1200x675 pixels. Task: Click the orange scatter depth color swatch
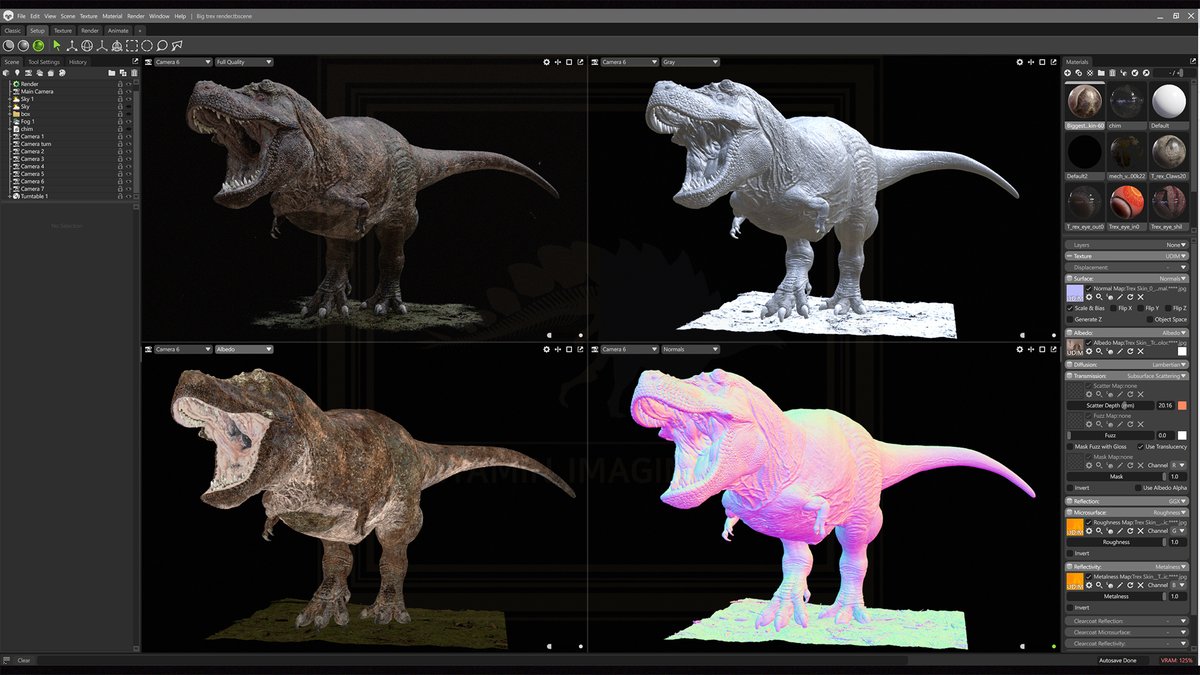(1182, 405)
